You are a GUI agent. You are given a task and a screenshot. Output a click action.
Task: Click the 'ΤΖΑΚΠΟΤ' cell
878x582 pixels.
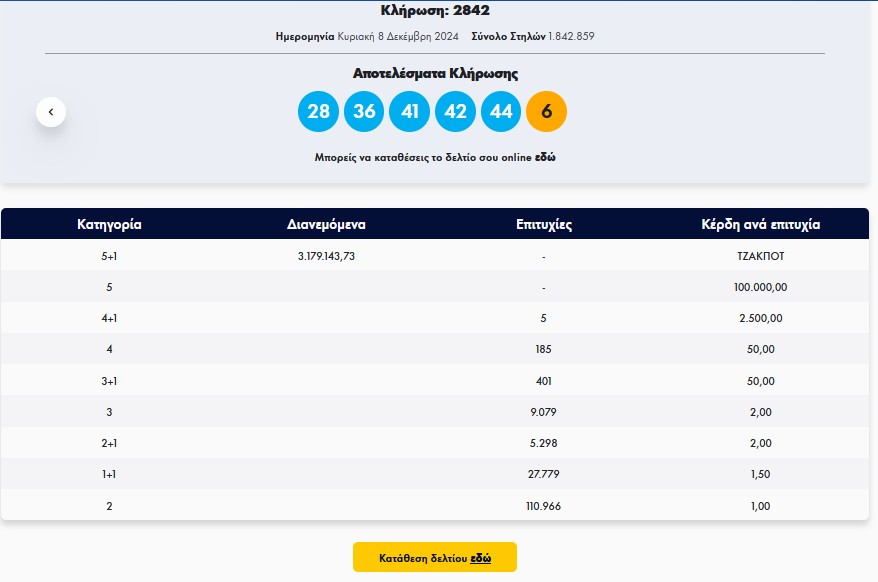(760, 256)
